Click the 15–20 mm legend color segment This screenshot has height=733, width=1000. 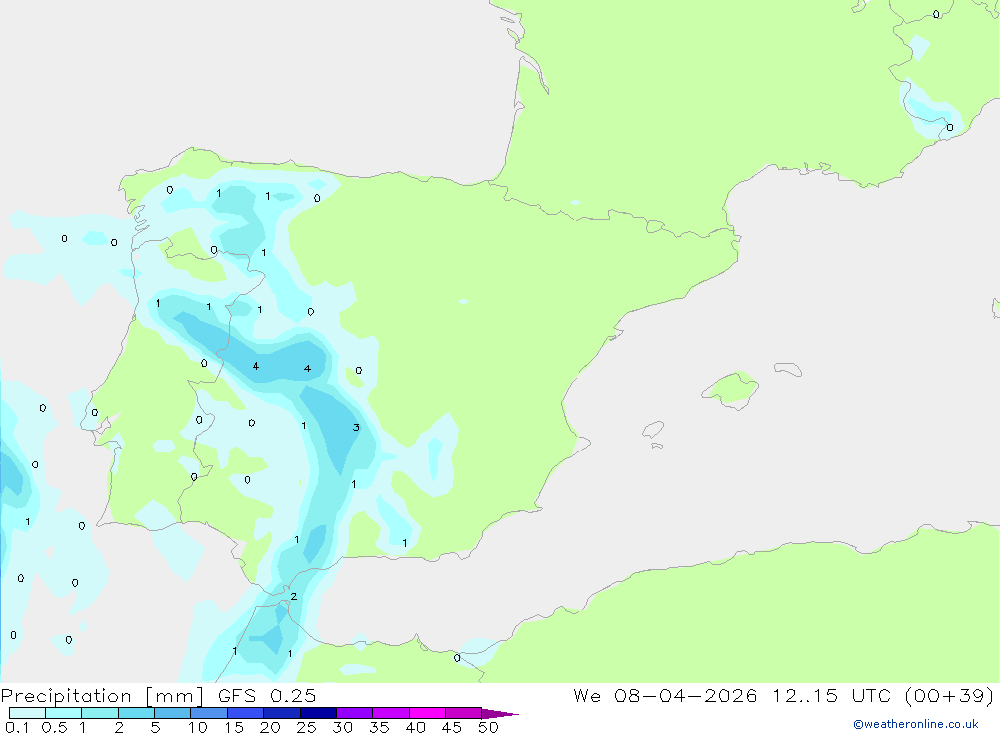click(246, 713)
